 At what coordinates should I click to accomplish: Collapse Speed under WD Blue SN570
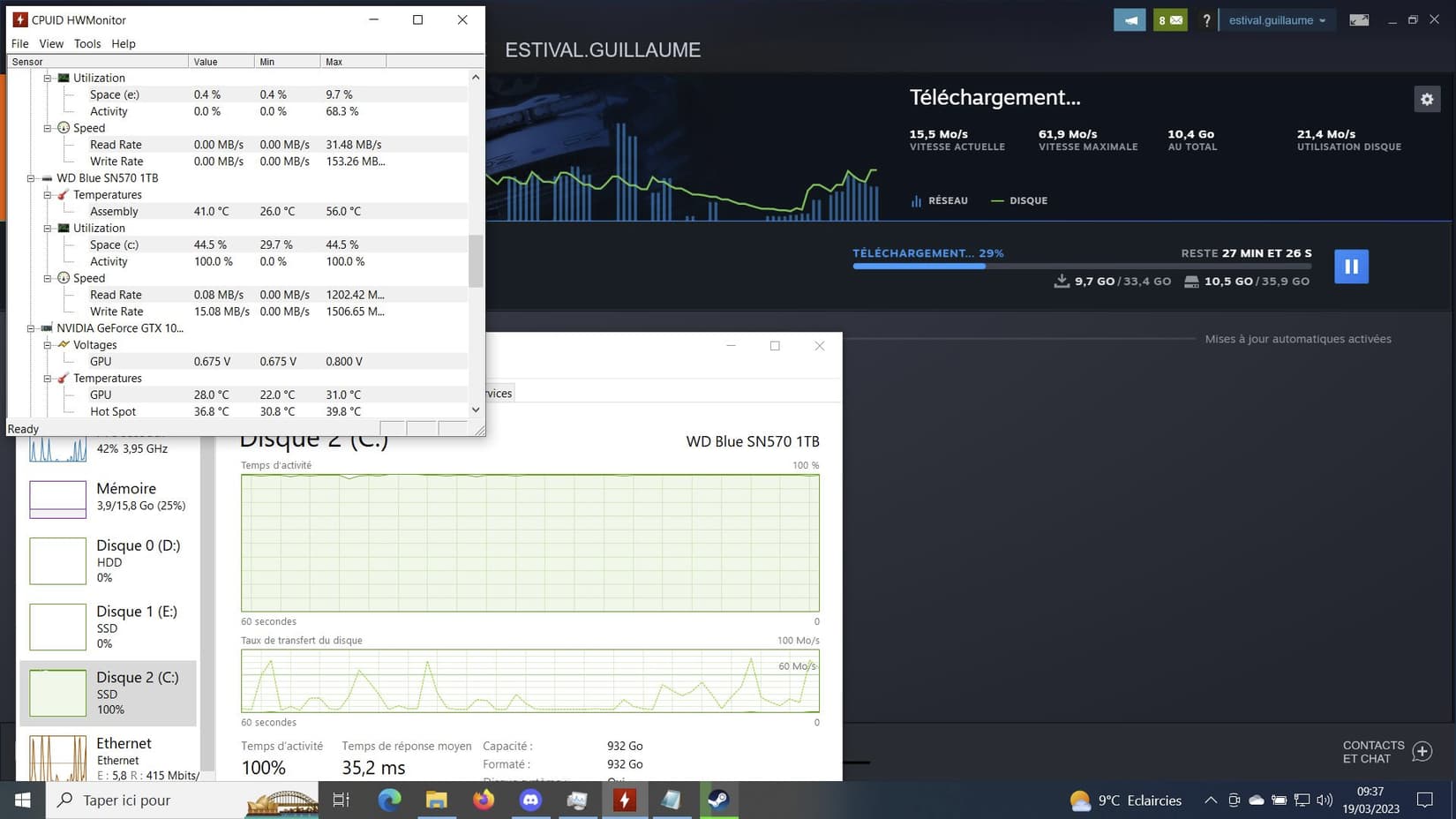coord(48,278)
